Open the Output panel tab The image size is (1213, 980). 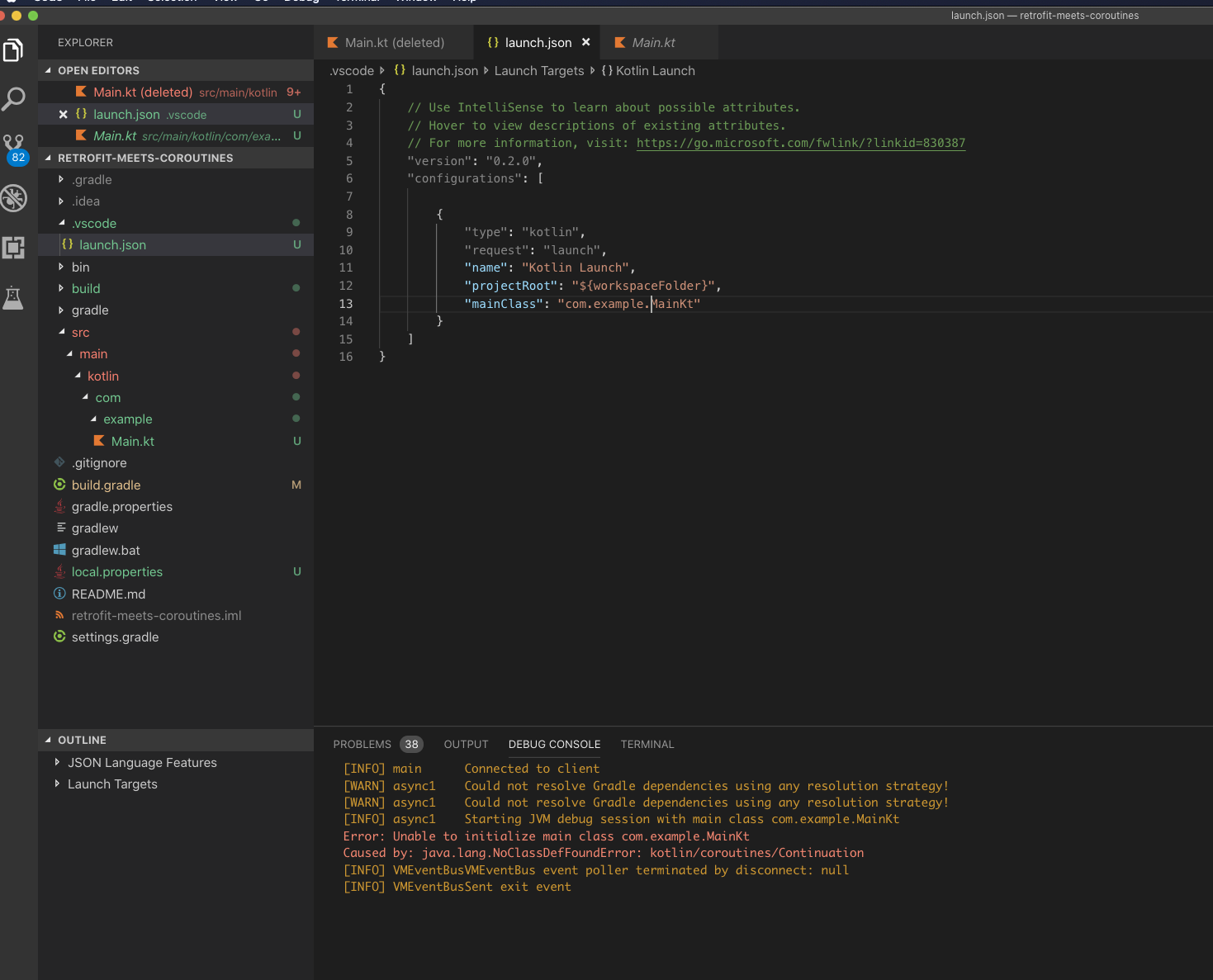point(466,744)
